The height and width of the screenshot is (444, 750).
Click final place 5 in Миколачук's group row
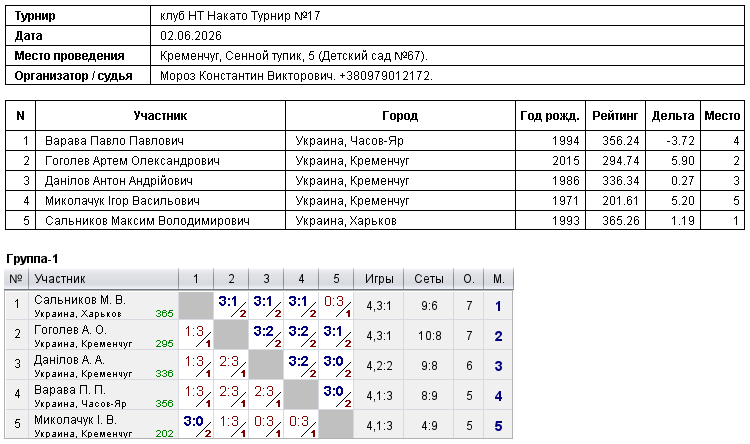pos(498,426)
